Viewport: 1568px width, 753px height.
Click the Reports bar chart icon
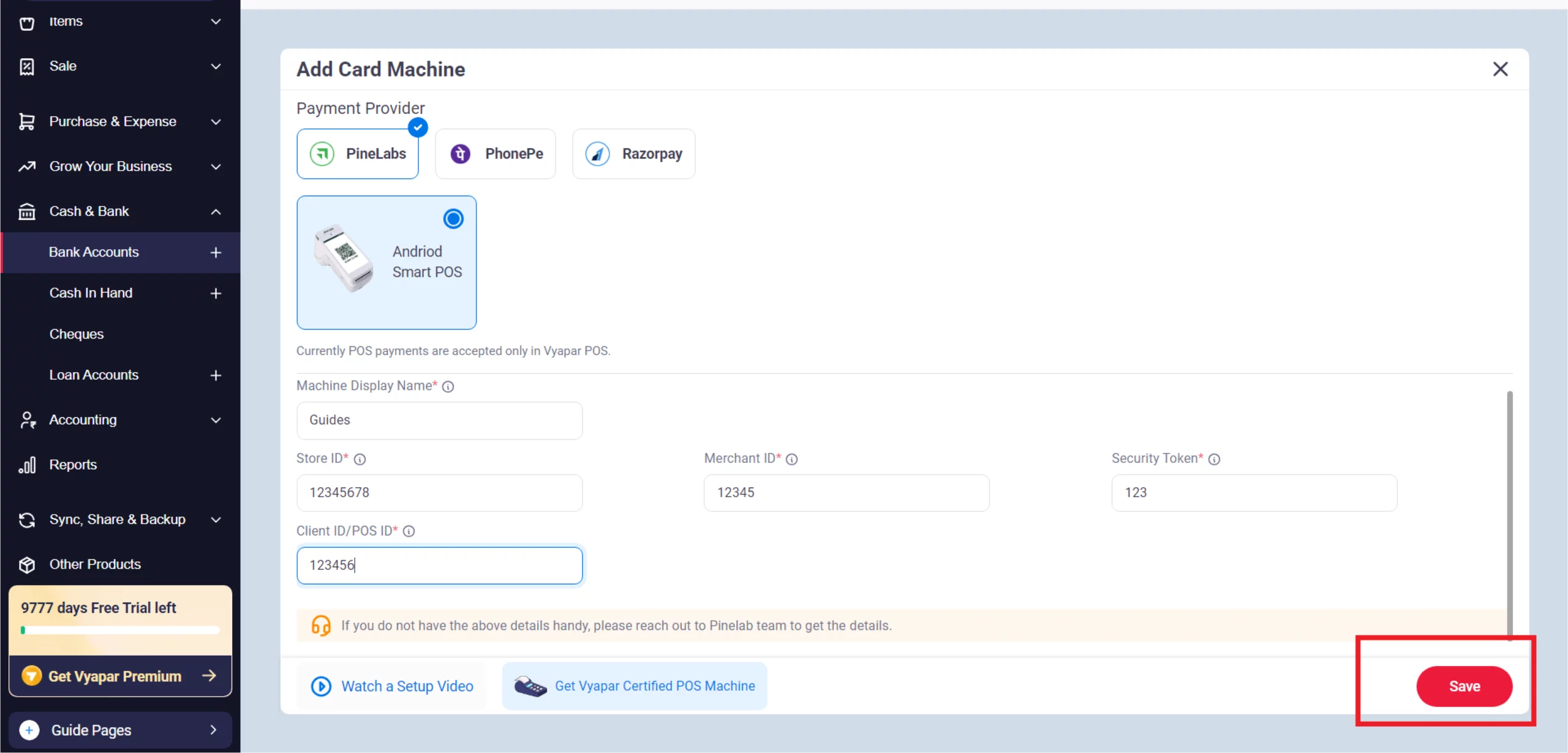(27, 465)
